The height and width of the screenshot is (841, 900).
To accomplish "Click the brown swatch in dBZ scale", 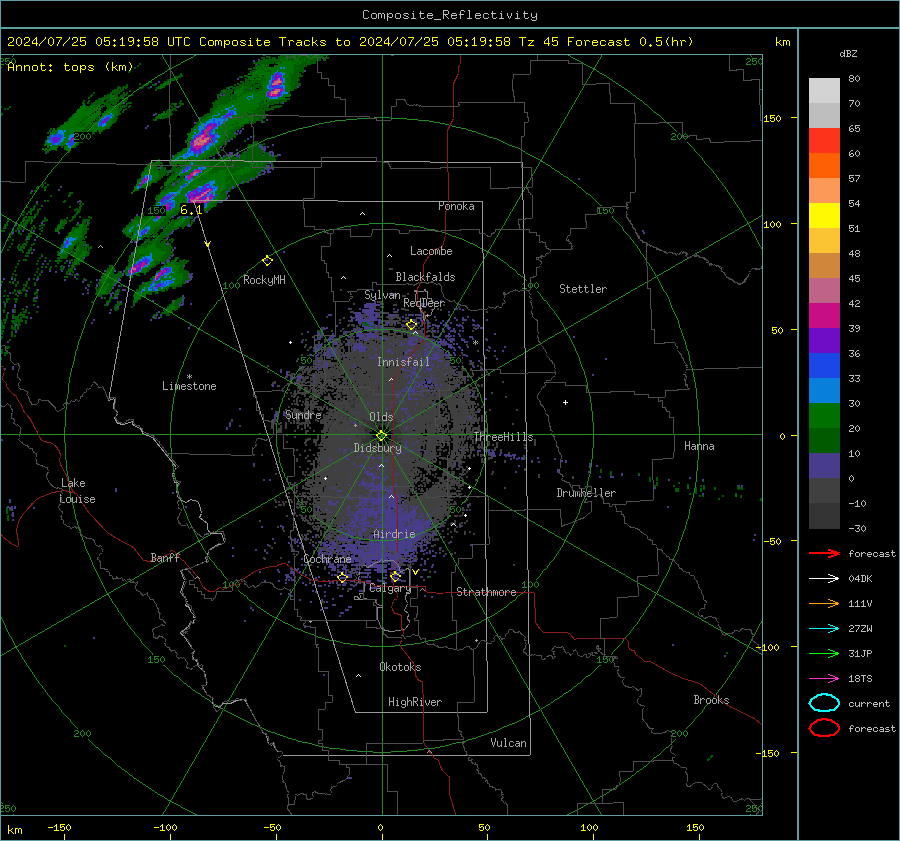I will (824, 265).
